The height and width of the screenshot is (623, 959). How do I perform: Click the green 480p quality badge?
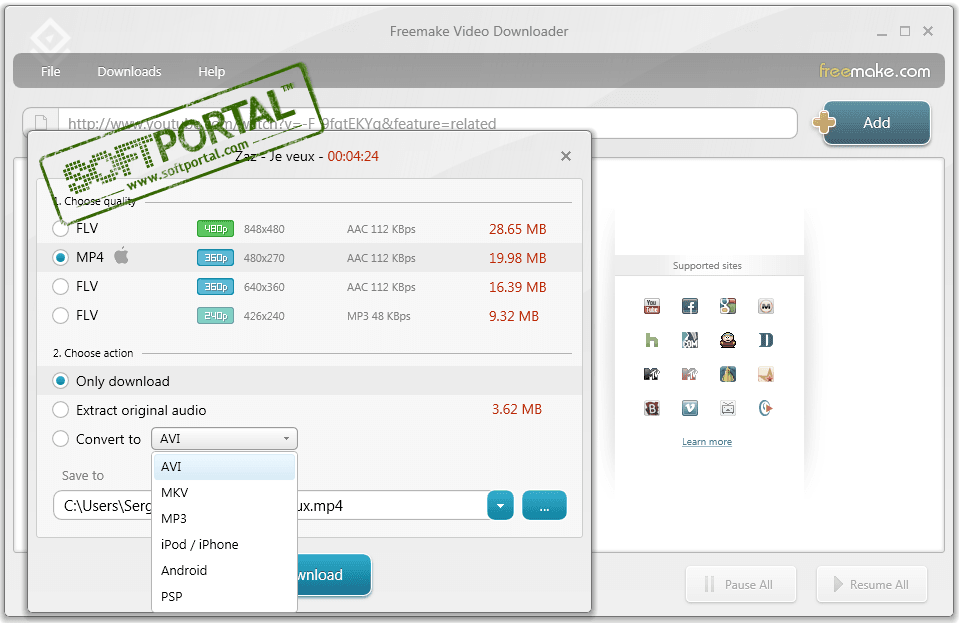(215, 229)
